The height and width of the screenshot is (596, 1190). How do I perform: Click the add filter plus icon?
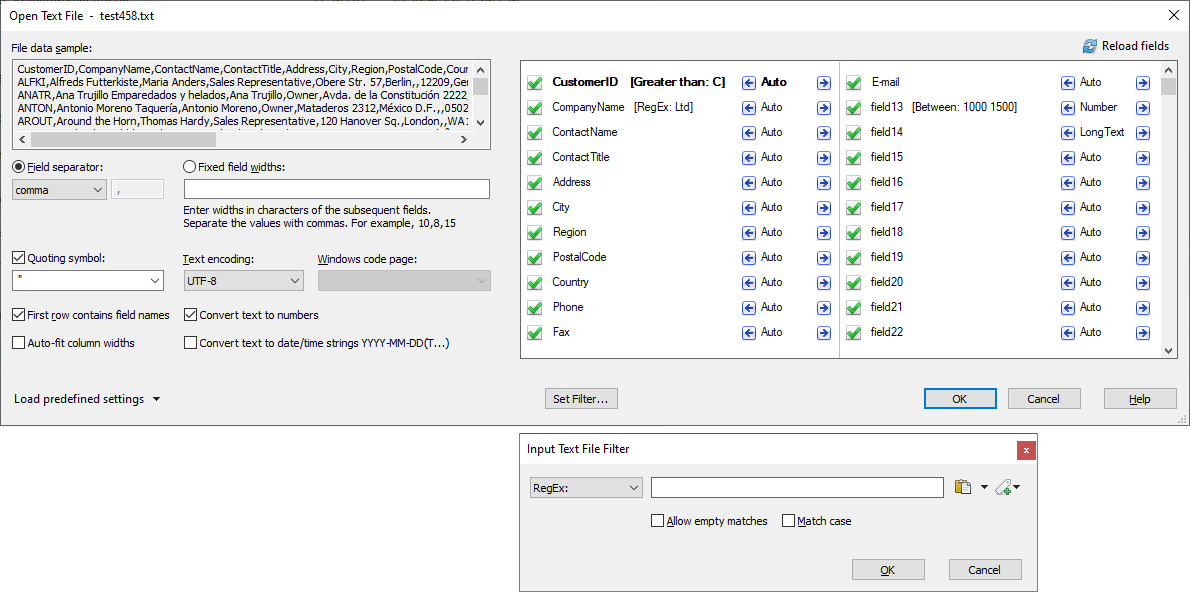coord(1004,488)
